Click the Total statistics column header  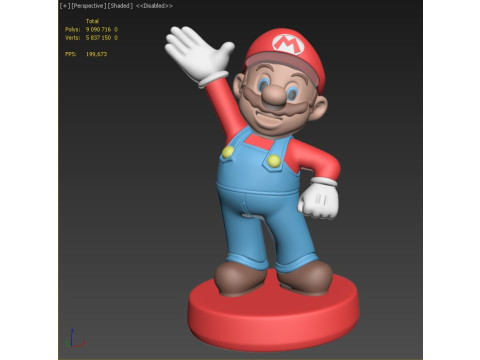92,21
